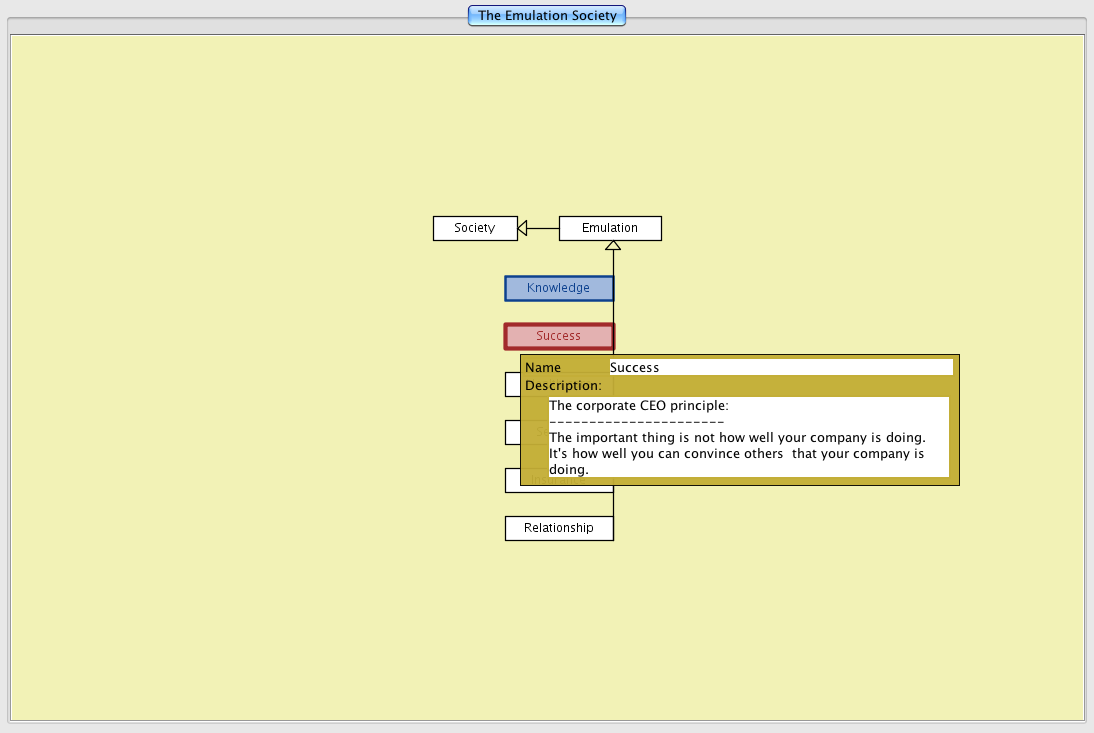Click the hollow arrowhead pointing at Society
The image size is (1094, 733).
click(523, 229)
